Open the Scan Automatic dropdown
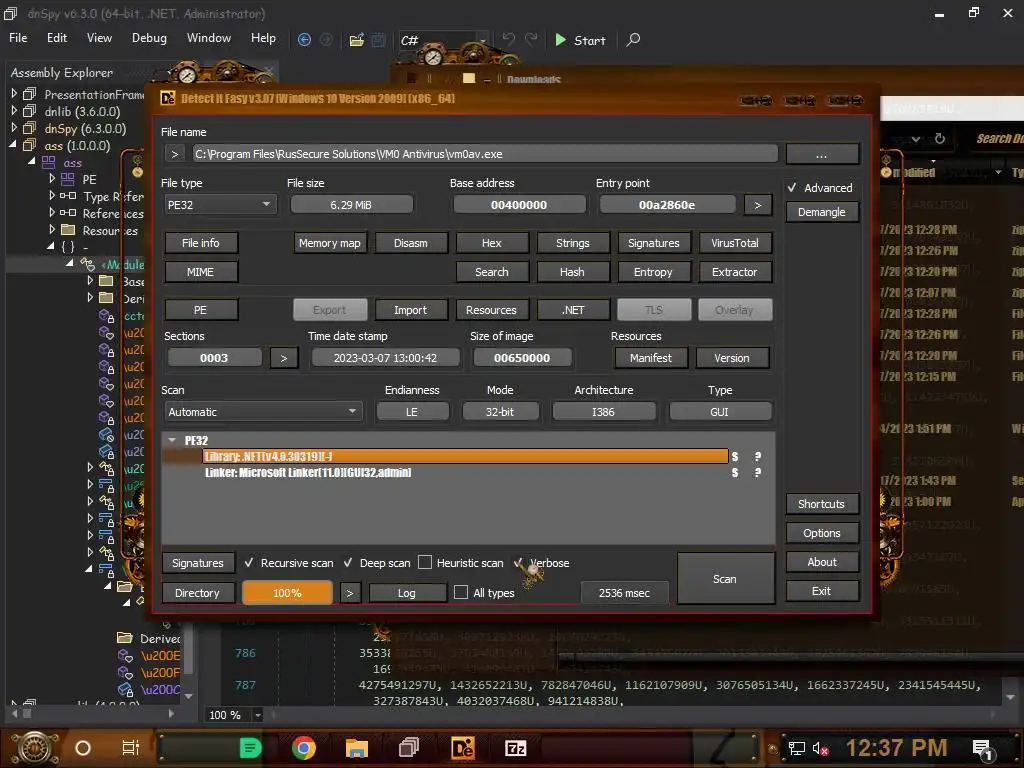This screenshot has width=1024, height=768. pos(263,412)
